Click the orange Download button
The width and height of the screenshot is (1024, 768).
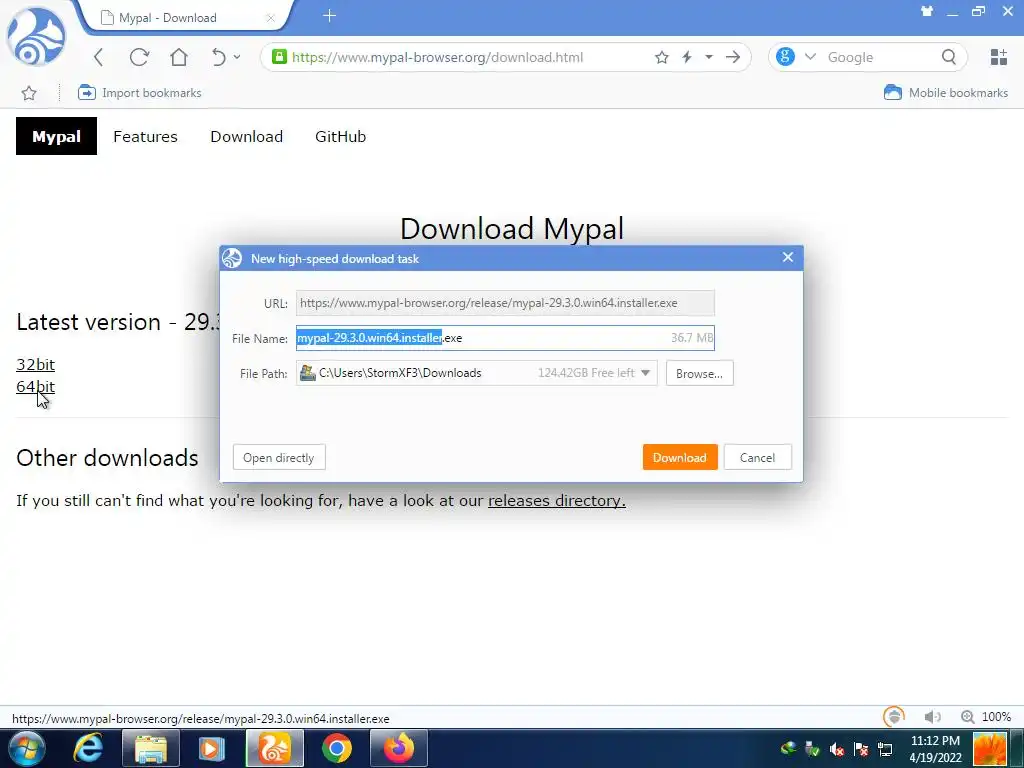click(680, 458)
